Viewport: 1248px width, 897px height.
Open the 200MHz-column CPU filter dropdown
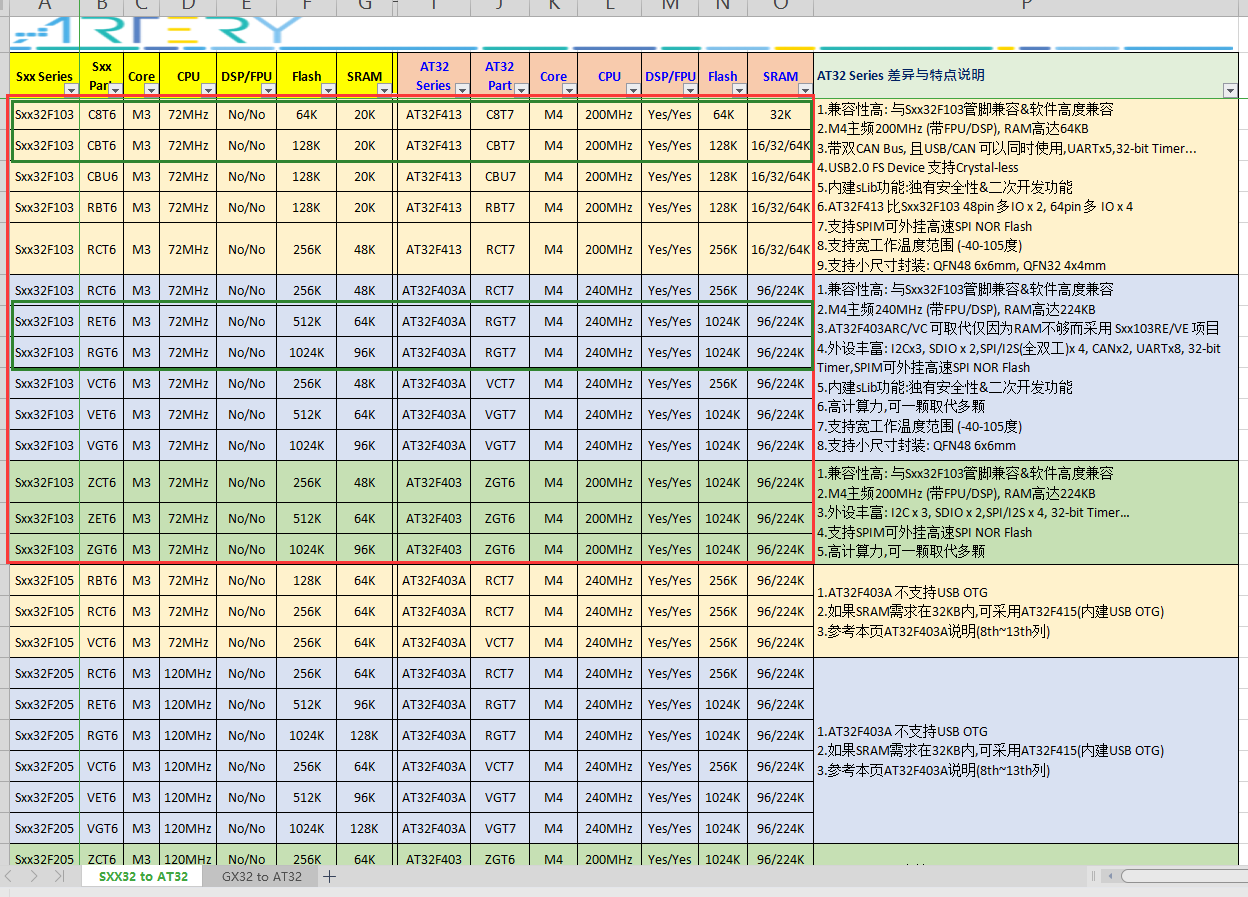coord(631,90)
